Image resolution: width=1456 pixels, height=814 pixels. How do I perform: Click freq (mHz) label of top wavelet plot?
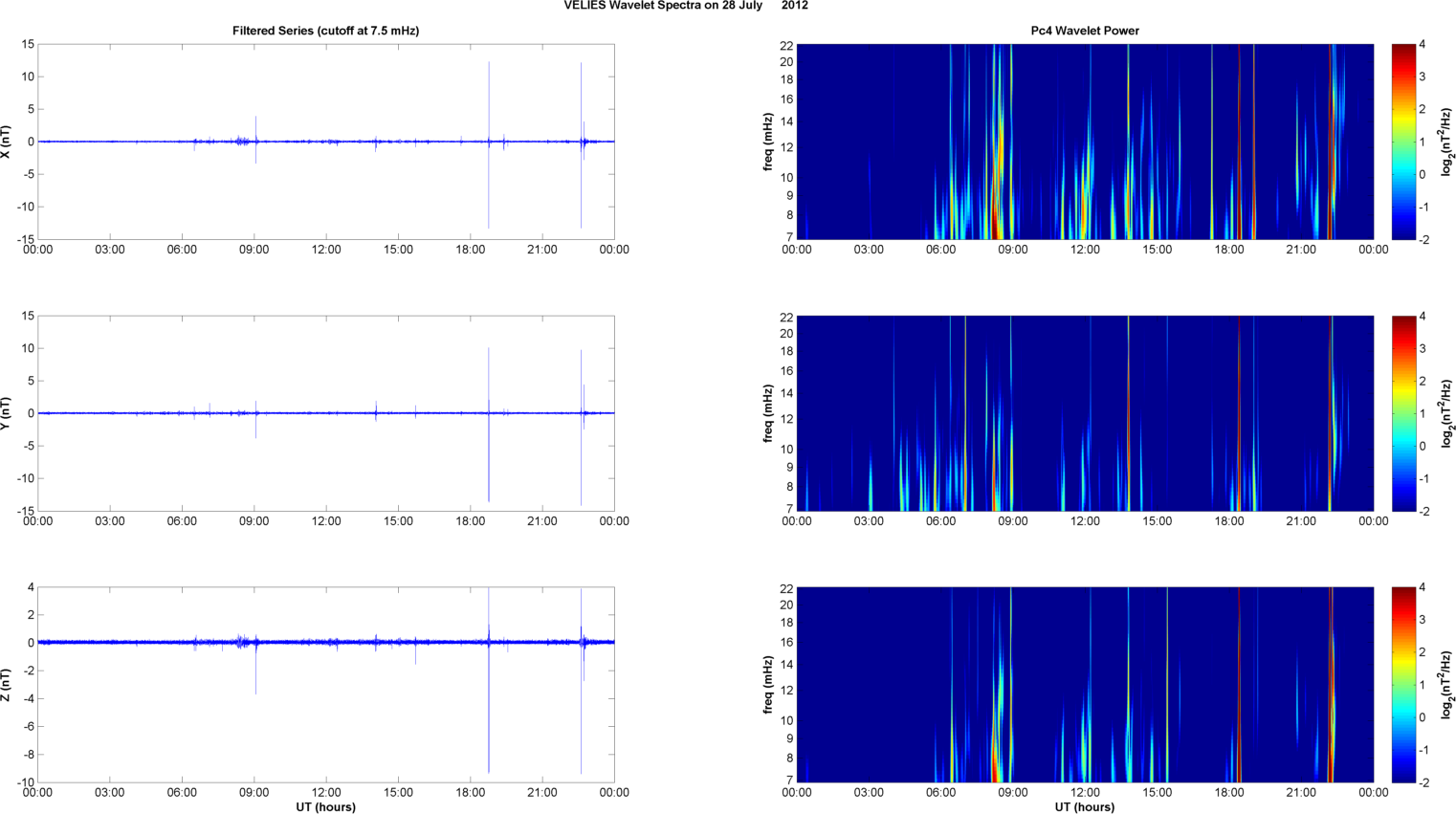767,142
